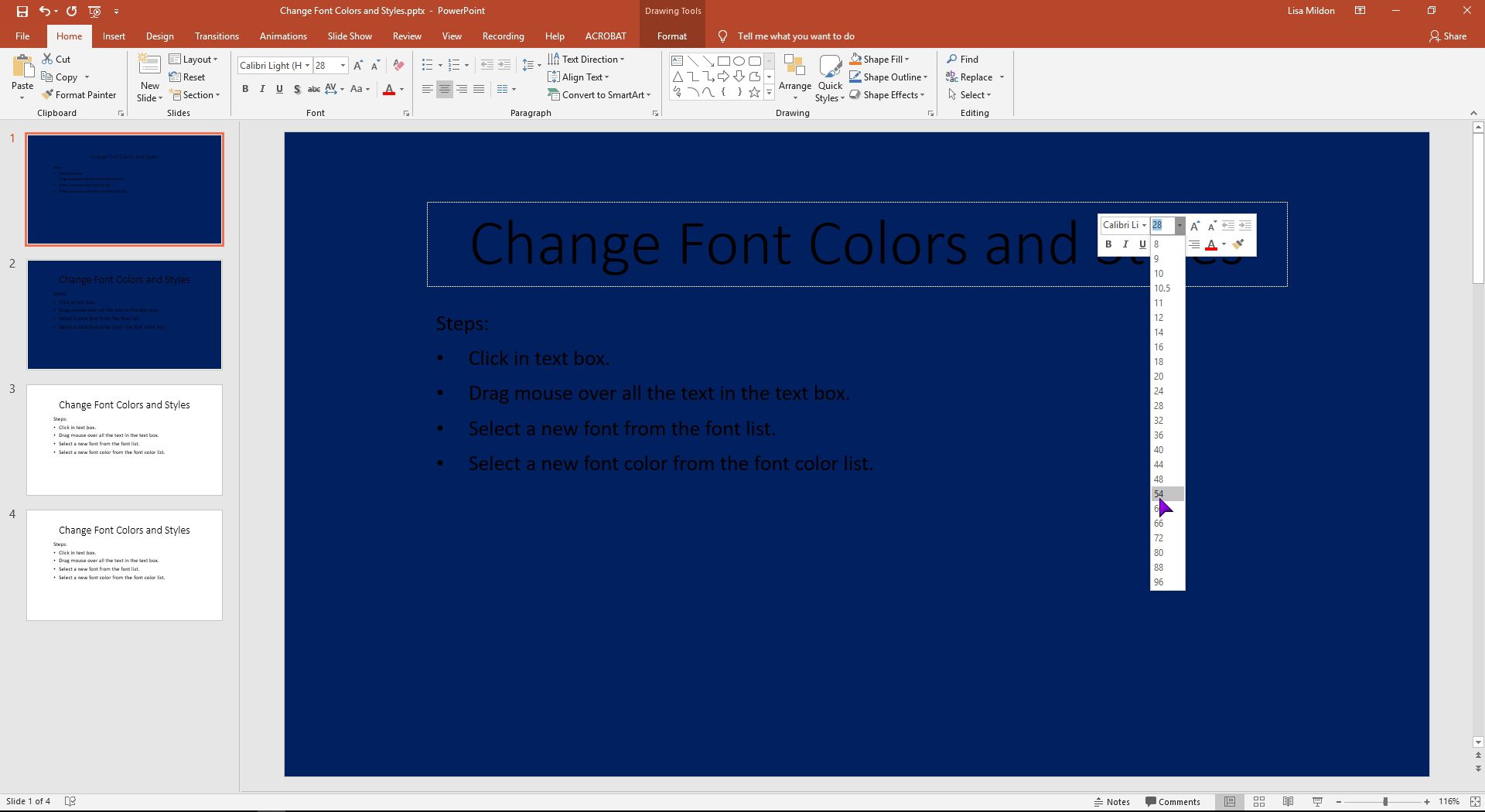Toggle Bold in the ribbon Font group
Screen dimensions: 1485x812
(245, 89)
